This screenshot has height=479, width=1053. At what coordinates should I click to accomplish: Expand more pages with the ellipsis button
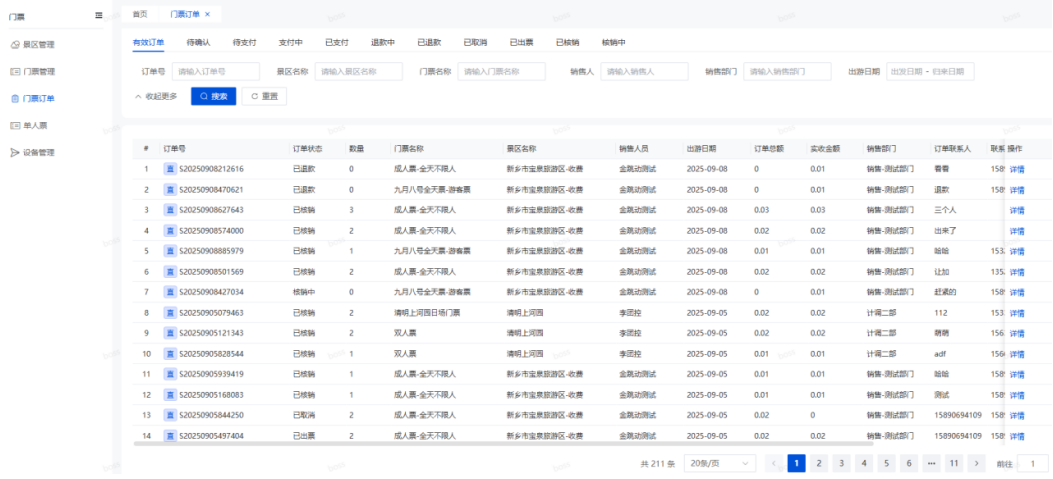931,463
